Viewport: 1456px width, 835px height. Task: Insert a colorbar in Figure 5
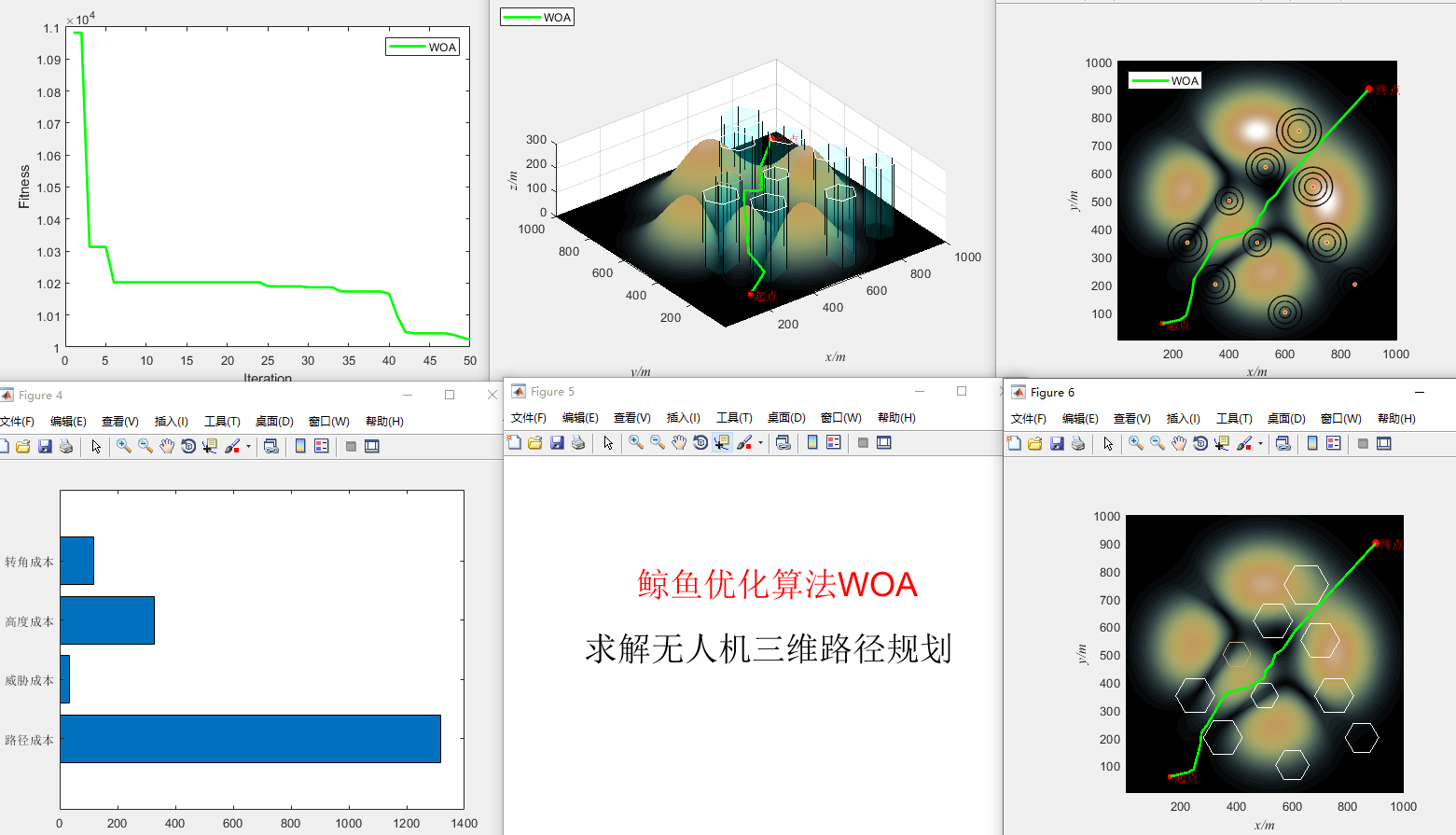(812, 443)
